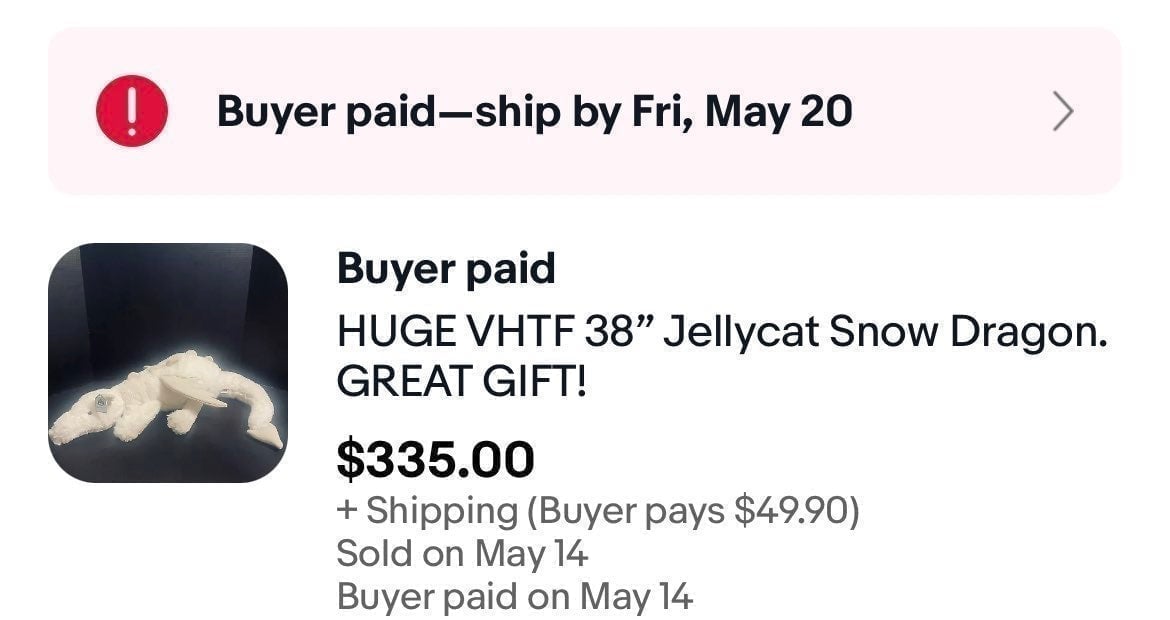This screenshot has width=1170, height=620.
Task: Select the '$49.90' shipping amount
Action: (792, 511)
